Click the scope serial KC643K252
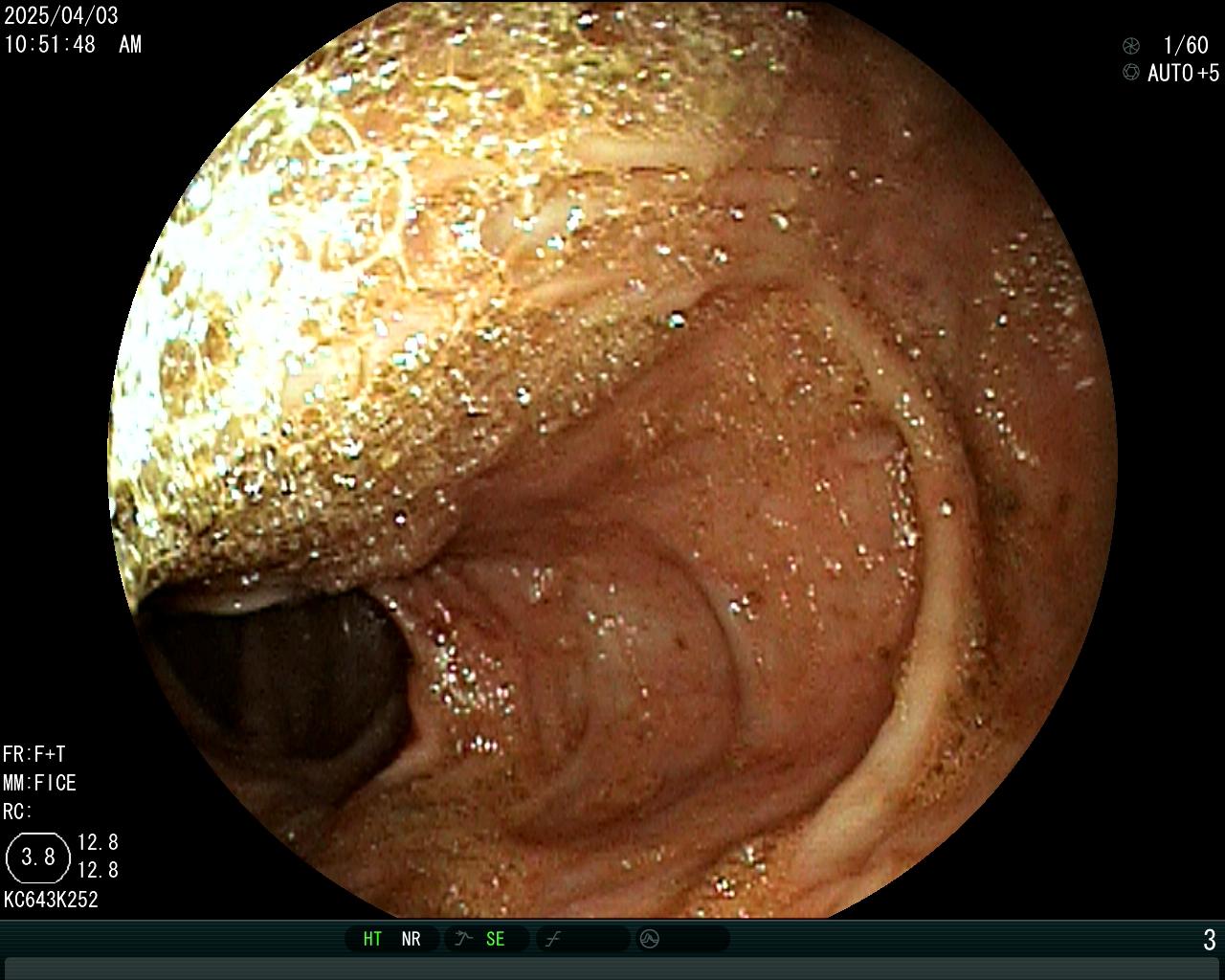 click(51, 900)
